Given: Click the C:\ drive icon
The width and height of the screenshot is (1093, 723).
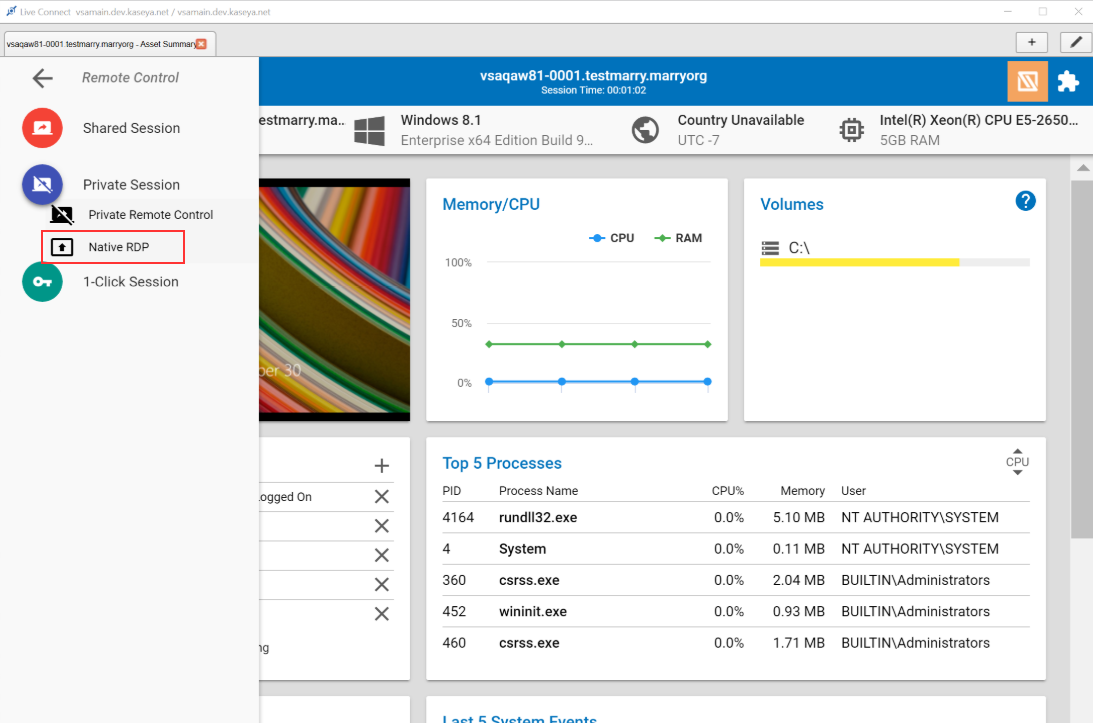Looking at the screenshot, I should [770, 248].
